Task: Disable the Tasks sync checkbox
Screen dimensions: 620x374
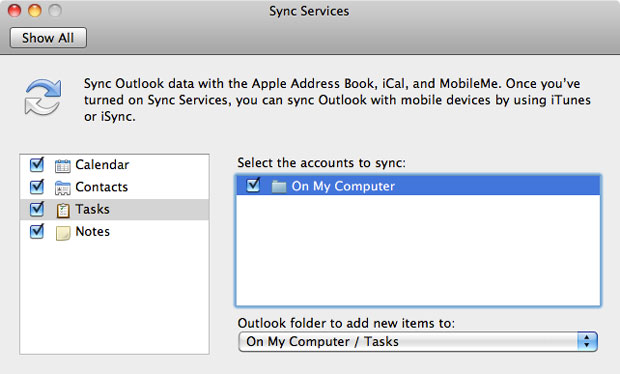Action: point(37,208)
